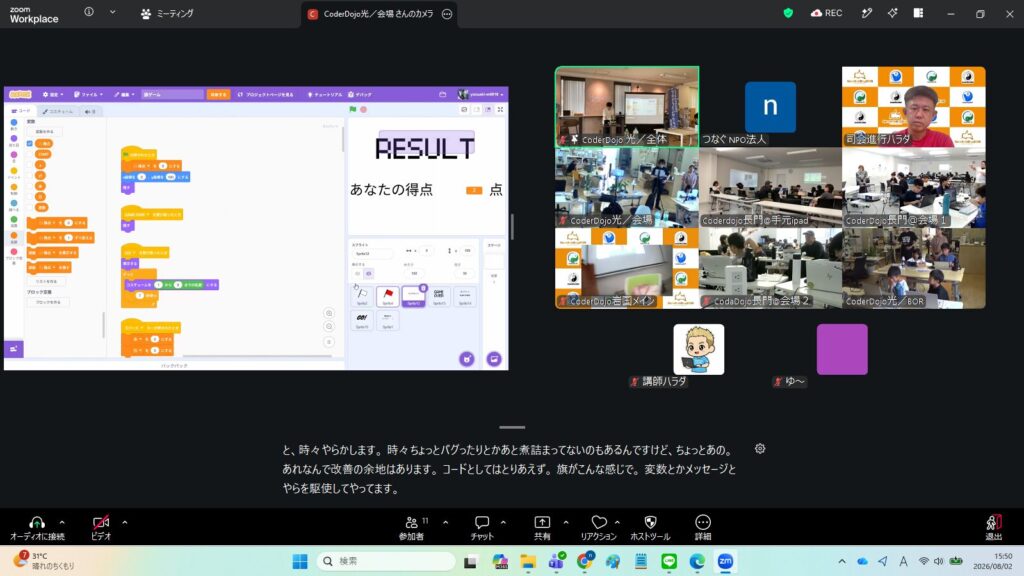Click the orange share button in Scratch
This screenshot has width=1024, height=576.
pos(218,95)
